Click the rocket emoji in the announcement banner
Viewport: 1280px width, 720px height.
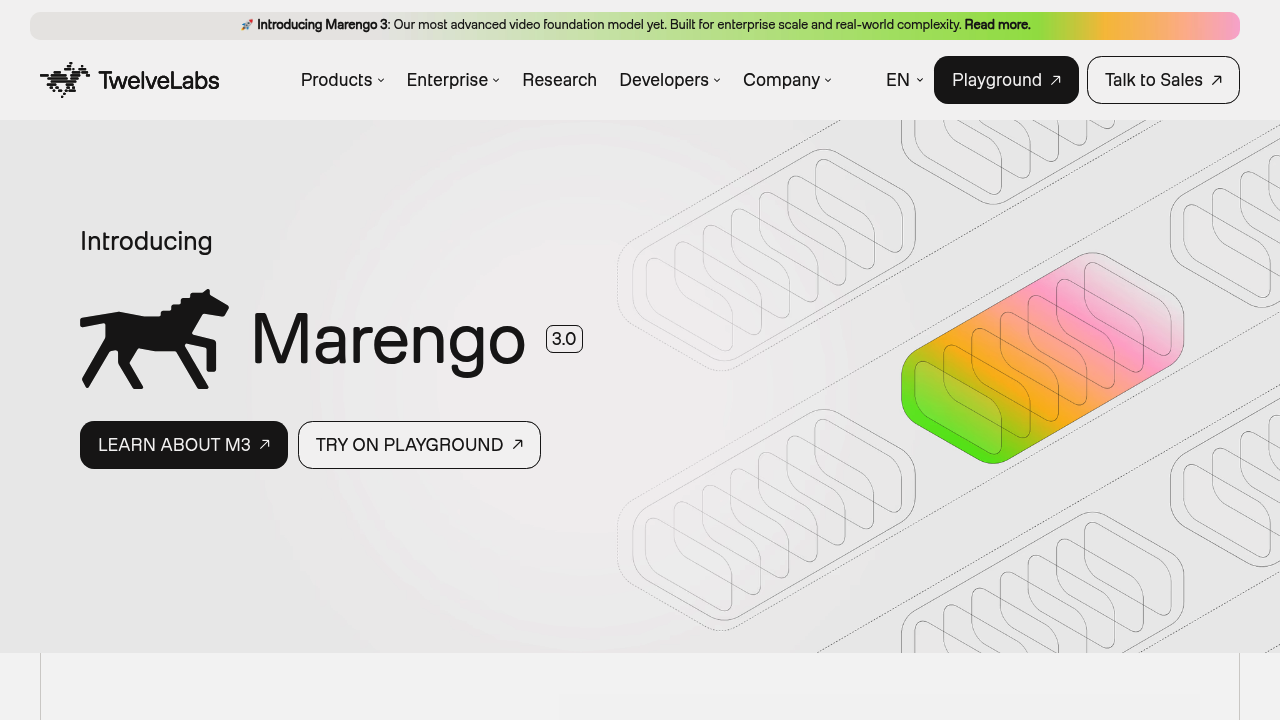pyautogui.click(x=247, y=25)
